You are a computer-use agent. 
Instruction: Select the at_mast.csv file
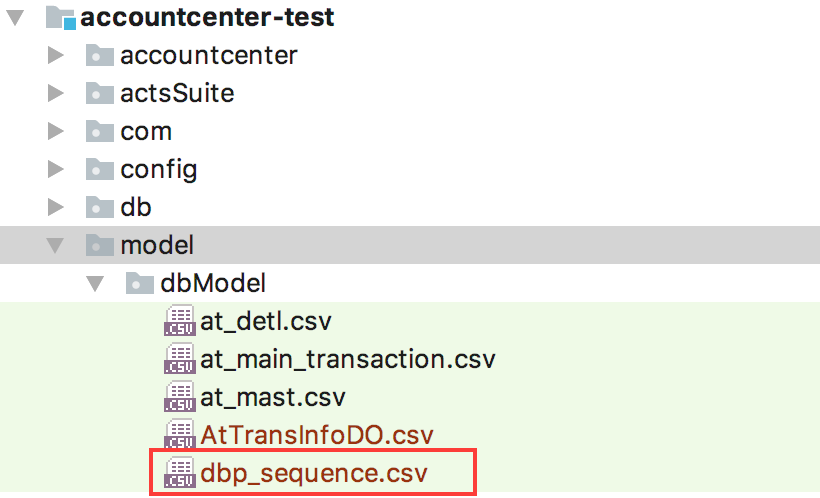pos(273,397)
